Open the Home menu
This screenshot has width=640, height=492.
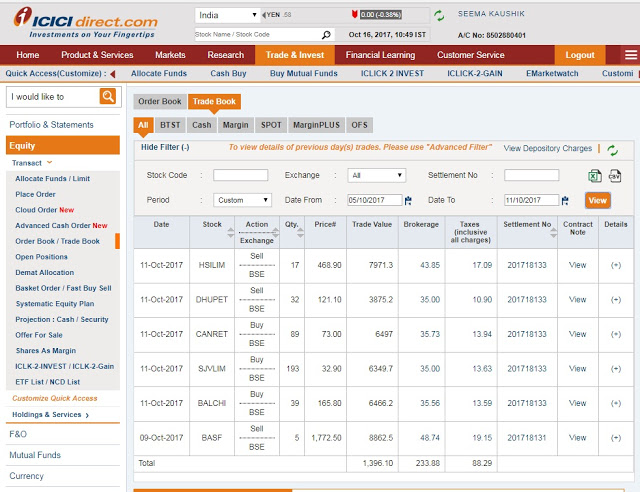[27, 55]
